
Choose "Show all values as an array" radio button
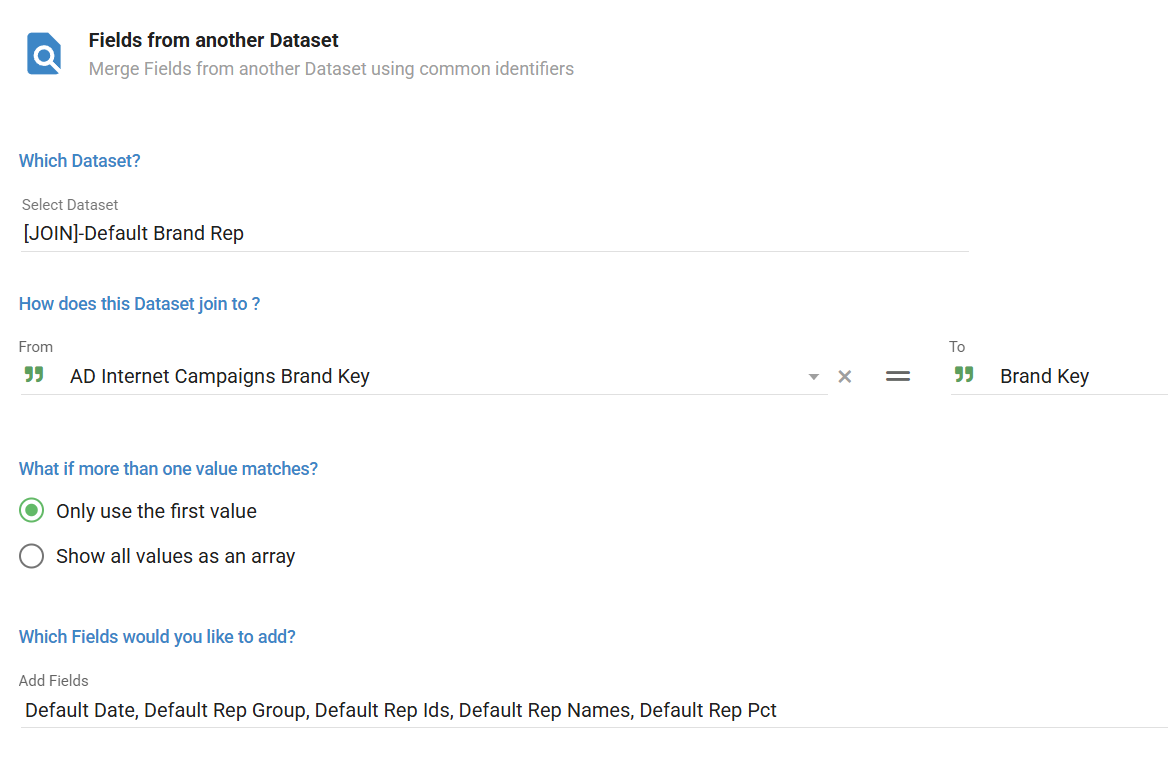point(32,556)
